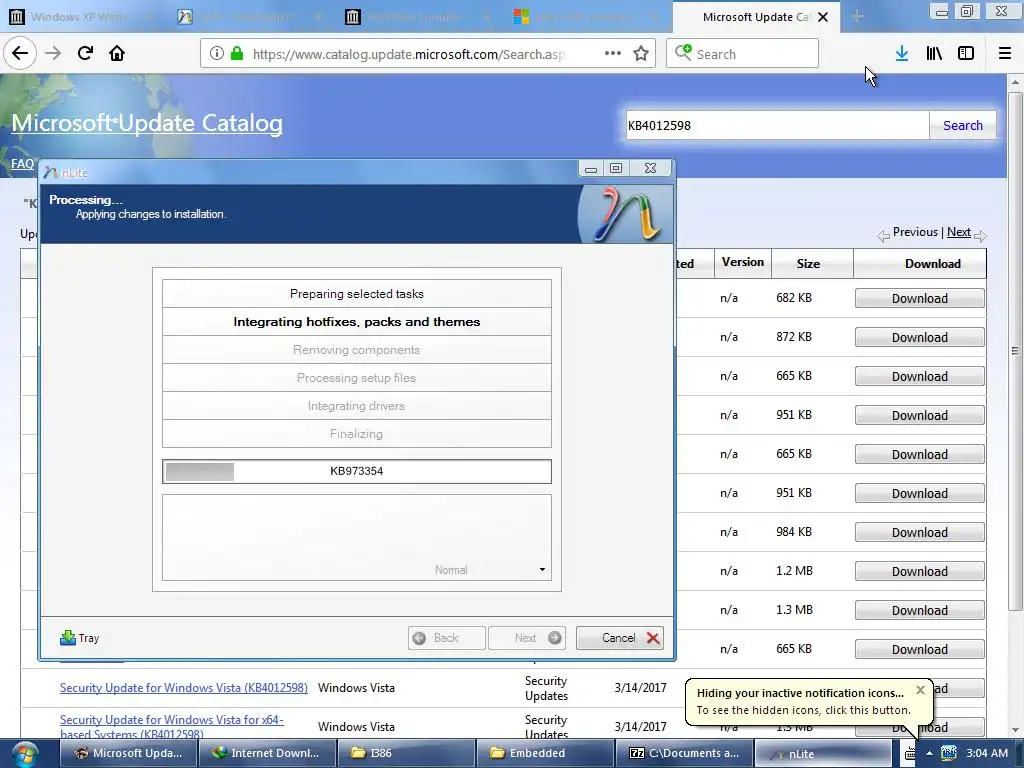
Task: Go to the Next results page
Action: [959, 232]
